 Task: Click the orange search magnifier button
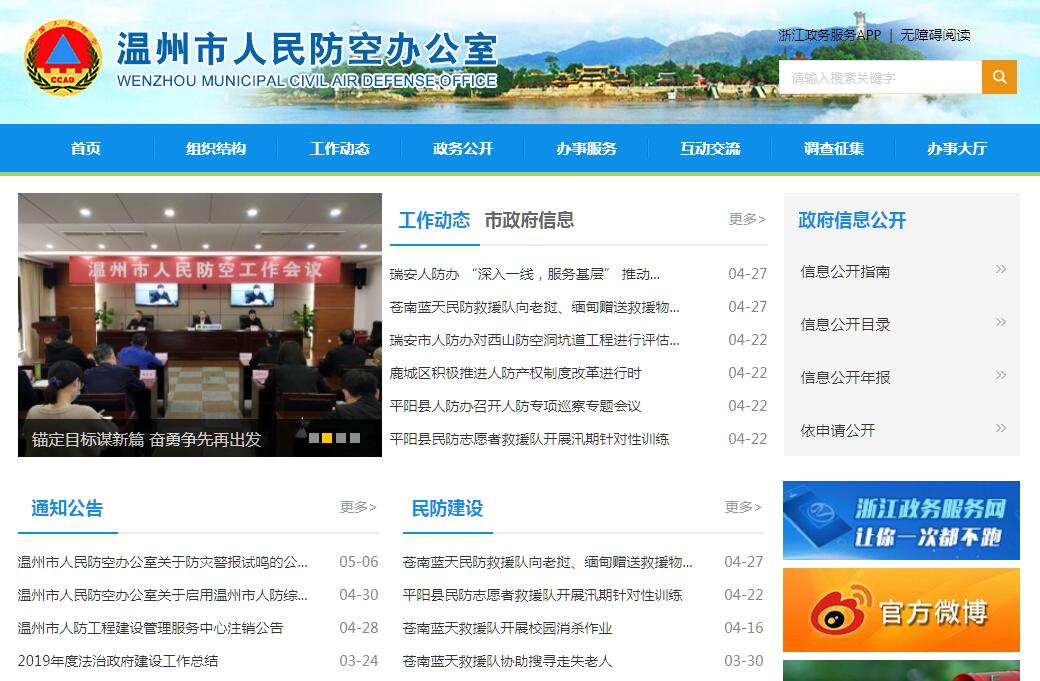(x=999, y=77)
